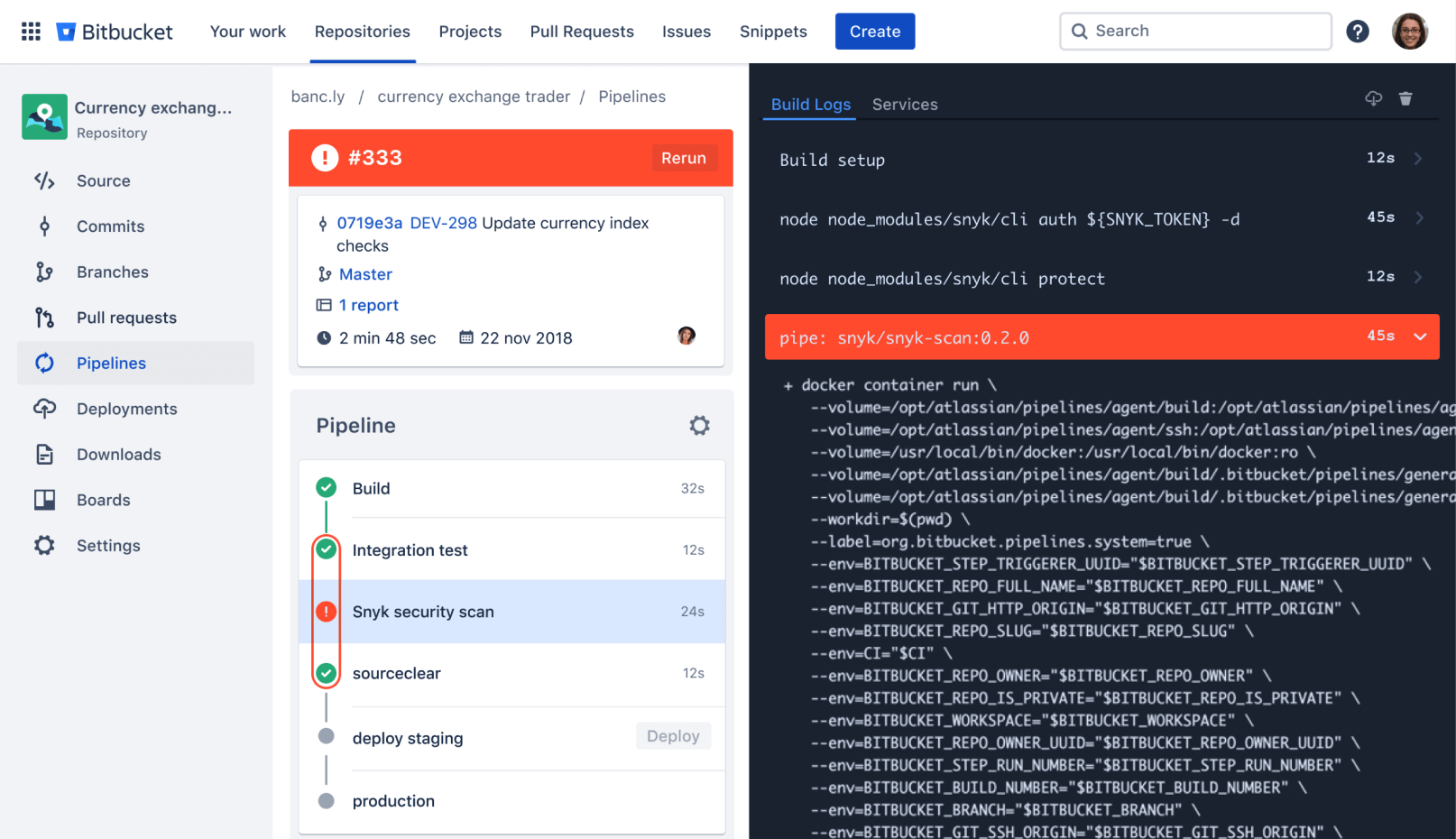The width and height of the screenshot is (1456, 839).
Task: Open repository Settings via the gear icon
Action: click(45, 545)
